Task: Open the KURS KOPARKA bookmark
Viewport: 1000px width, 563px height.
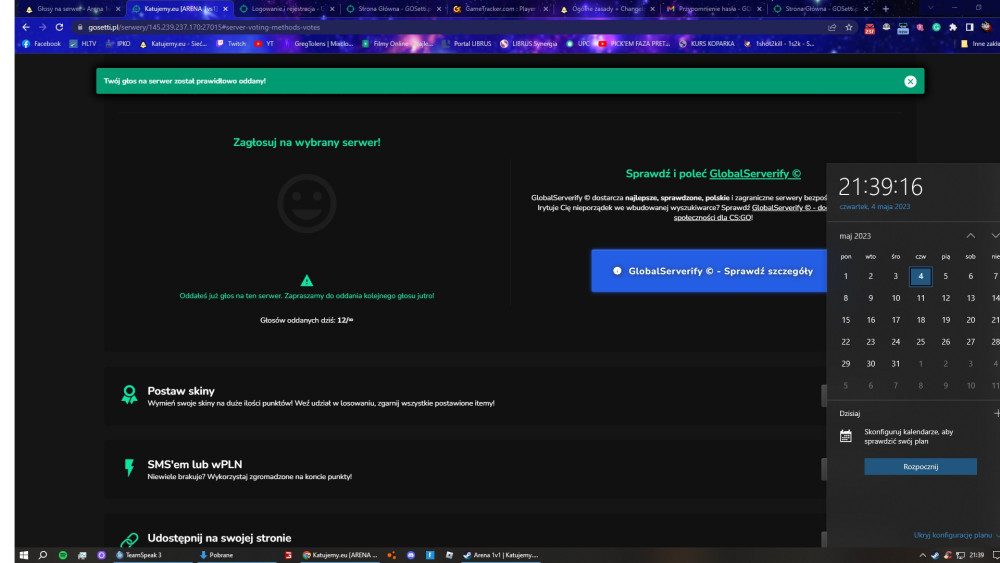Action: pyautogui.click(x=707, y=44)
